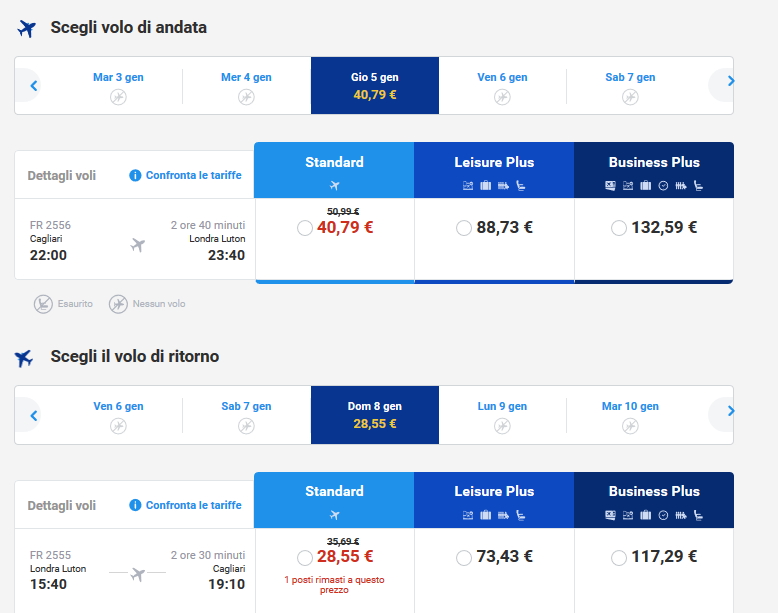
Task: Click the no-flight icon under Sab 7 gen outbound
Action: 630,97
